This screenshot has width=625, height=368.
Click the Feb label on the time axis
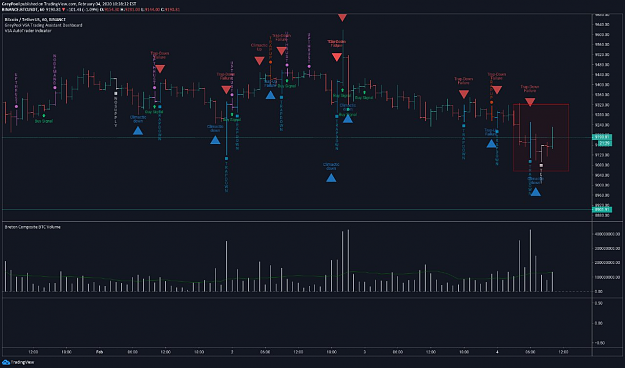[99, 352]
